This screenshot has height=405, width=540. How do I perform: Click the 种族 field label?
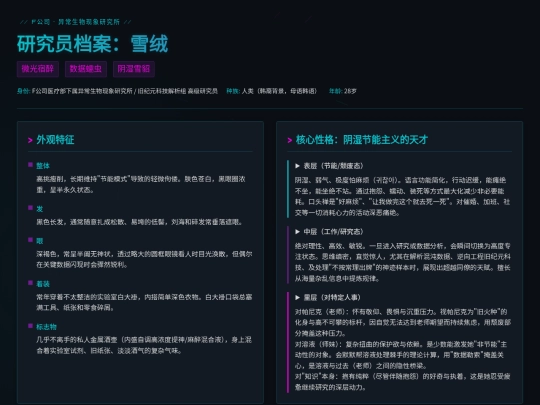233,91
